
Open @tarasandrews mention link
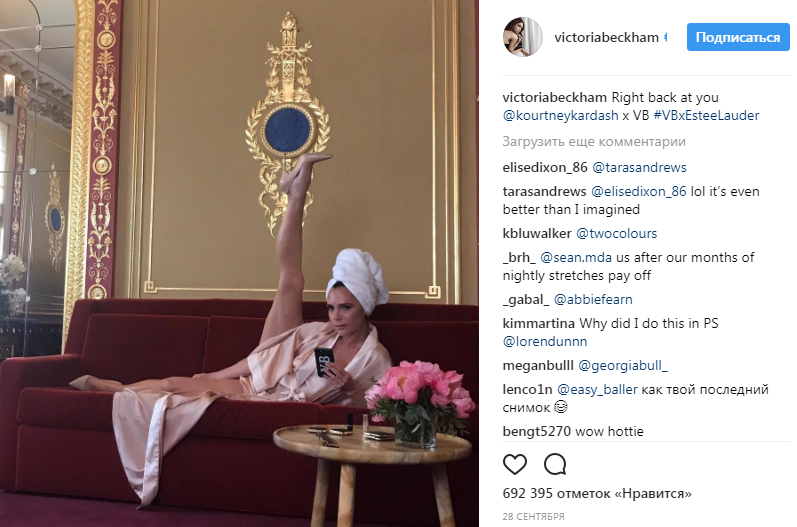point(639,167)
